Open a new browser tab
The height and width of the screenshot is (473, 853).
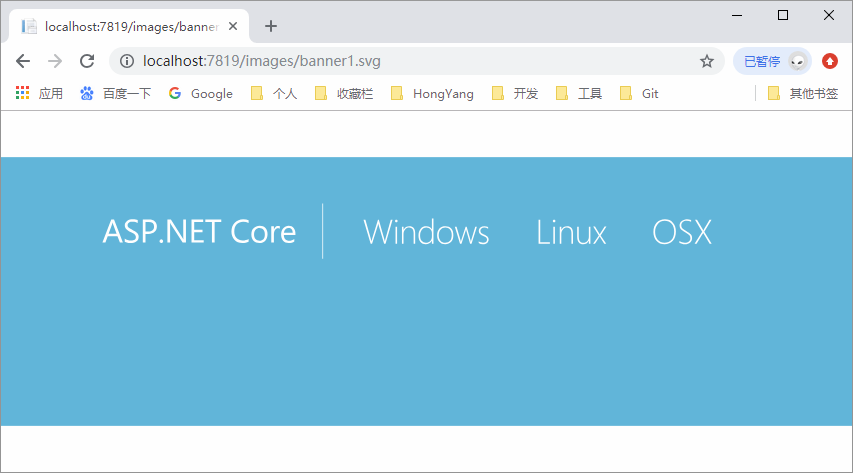[x=270, y=26]
